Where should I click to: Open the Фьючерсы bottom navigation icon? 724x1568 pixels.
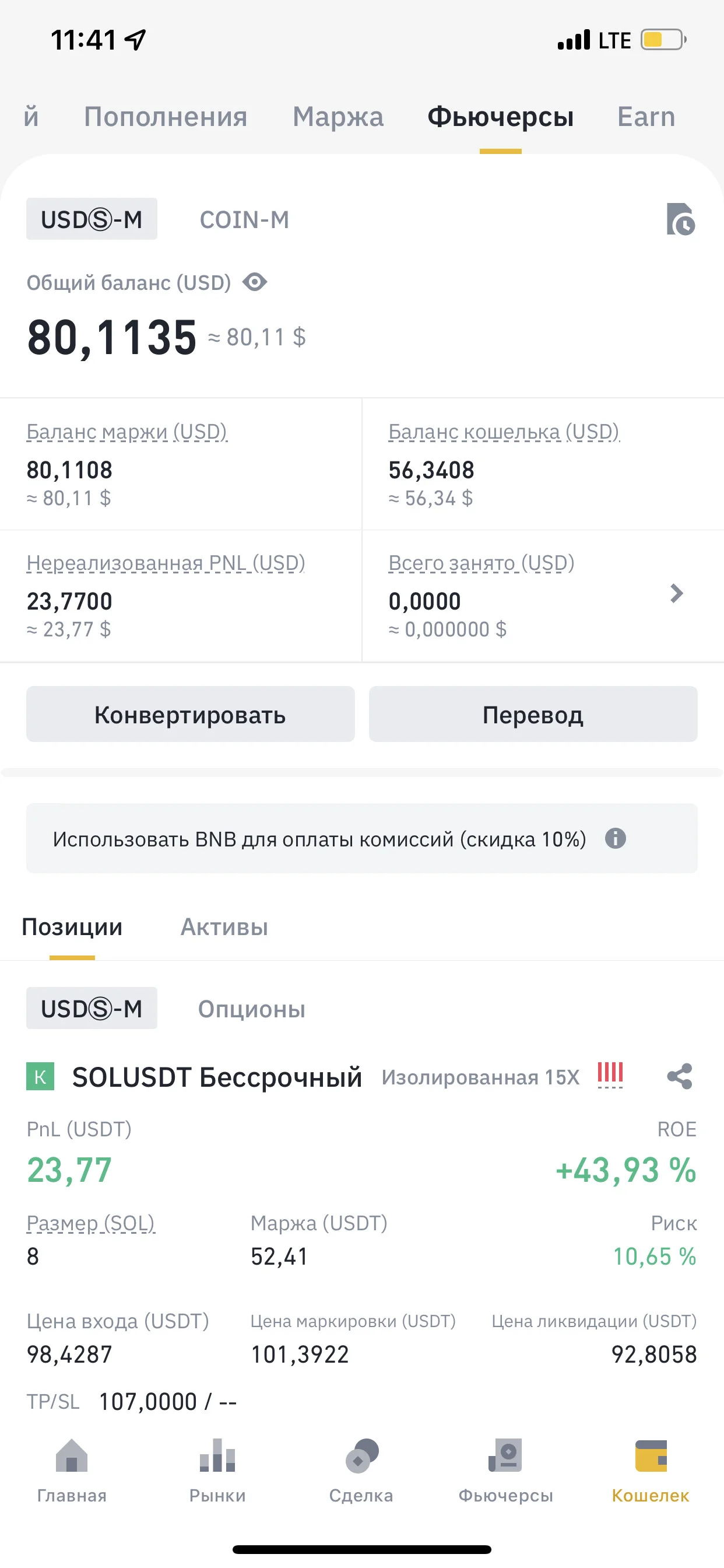tap(505, 1455)
